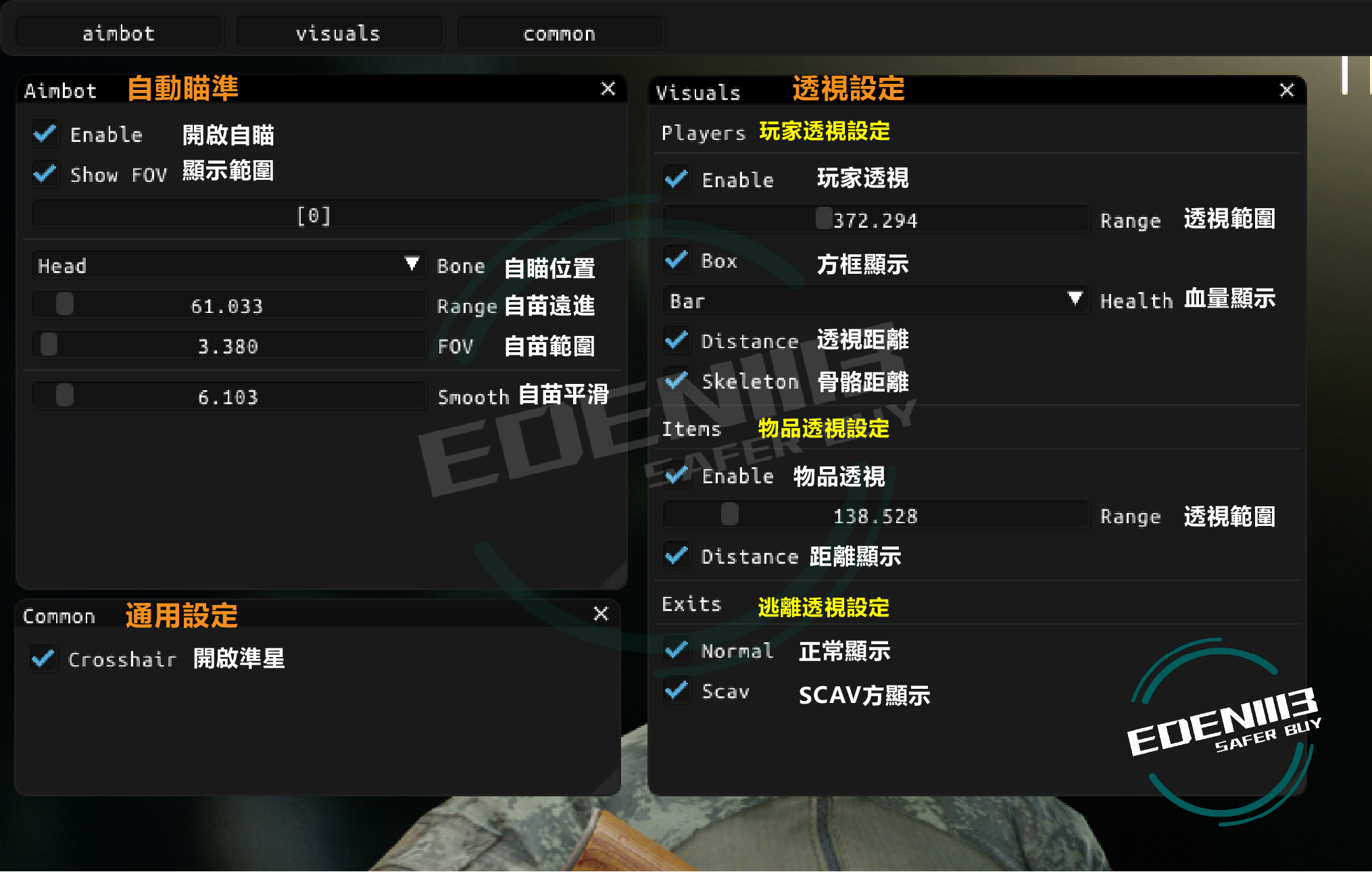Switch to the aimbot tab
The height and width of the screenshot is (872, 1372).
click(119, 33)
